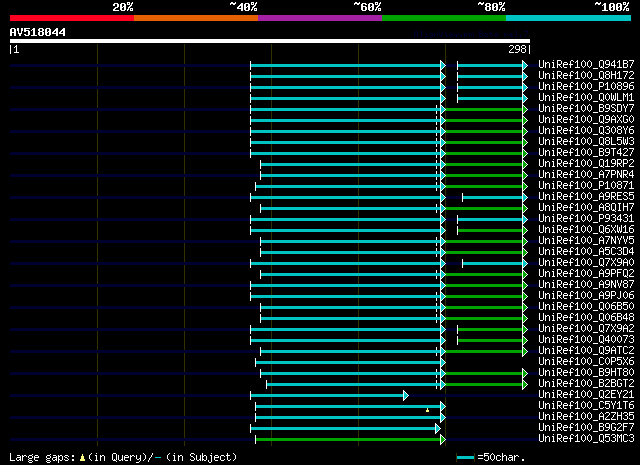Click UniRef100_Q7X9A0 label
The height and width of the screenshot is (465, 640).
pyautogui.click(x=586, y=263)
